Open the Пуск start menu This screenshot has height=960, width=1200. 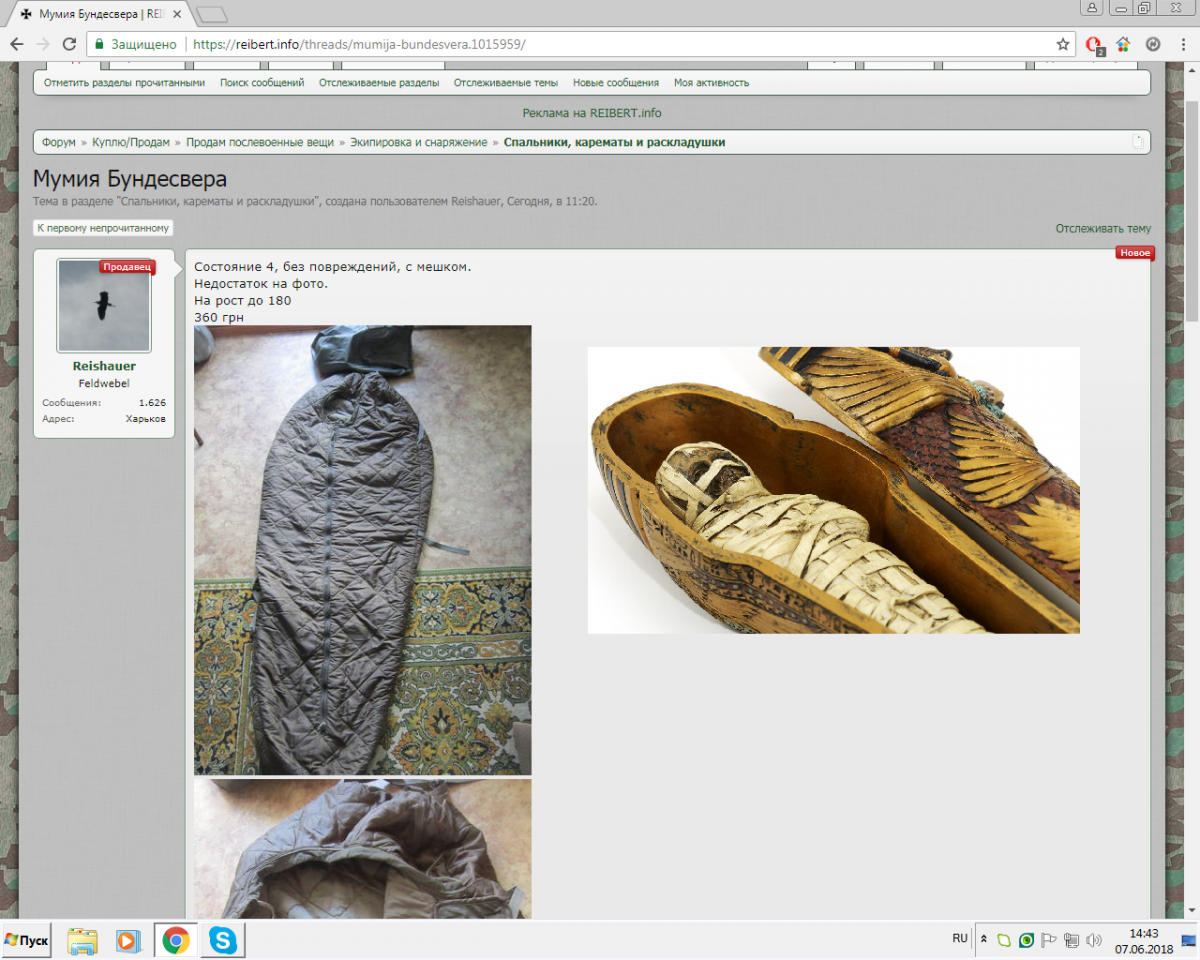[27, 941]
